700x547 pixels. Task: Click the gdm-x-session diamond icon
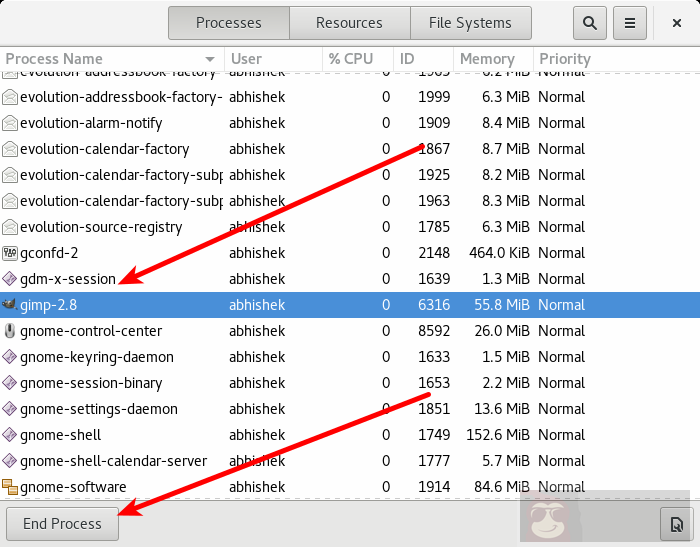10,279
